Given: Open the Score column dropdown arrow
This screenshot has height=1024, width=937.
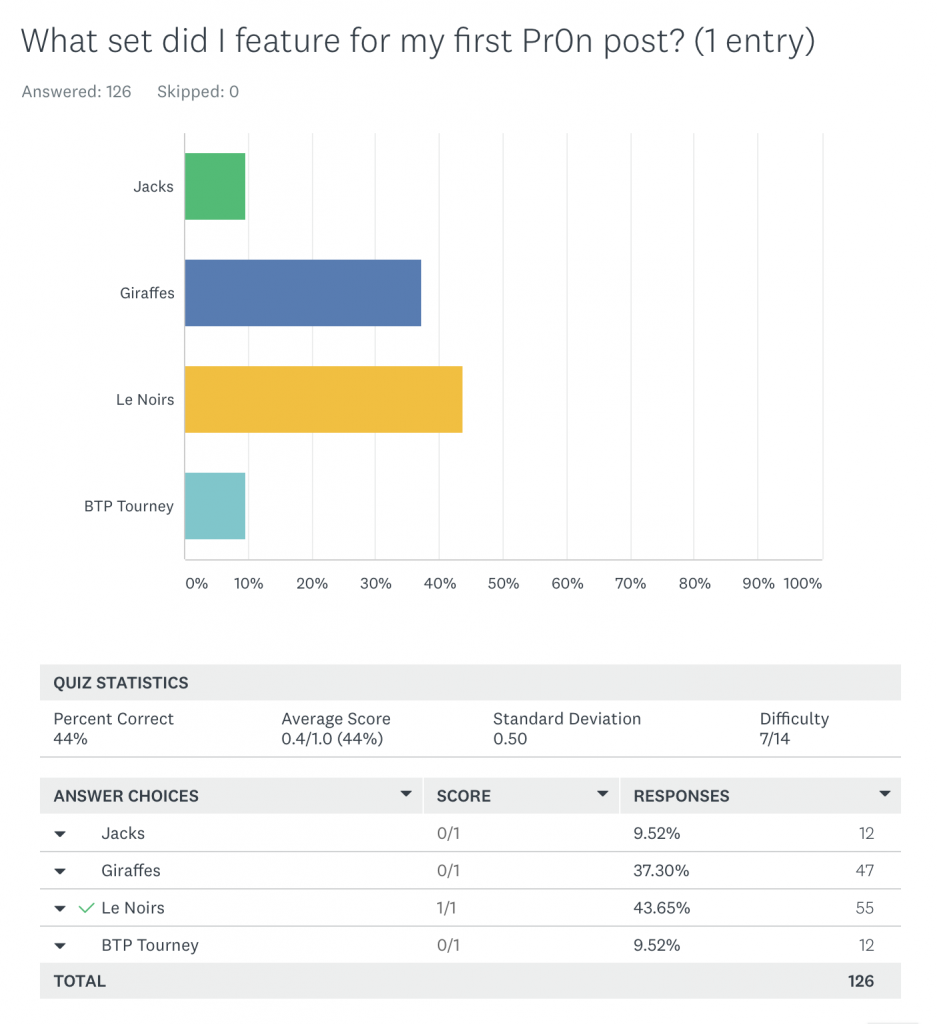Looking at the screenshot, I should [603, 795].
